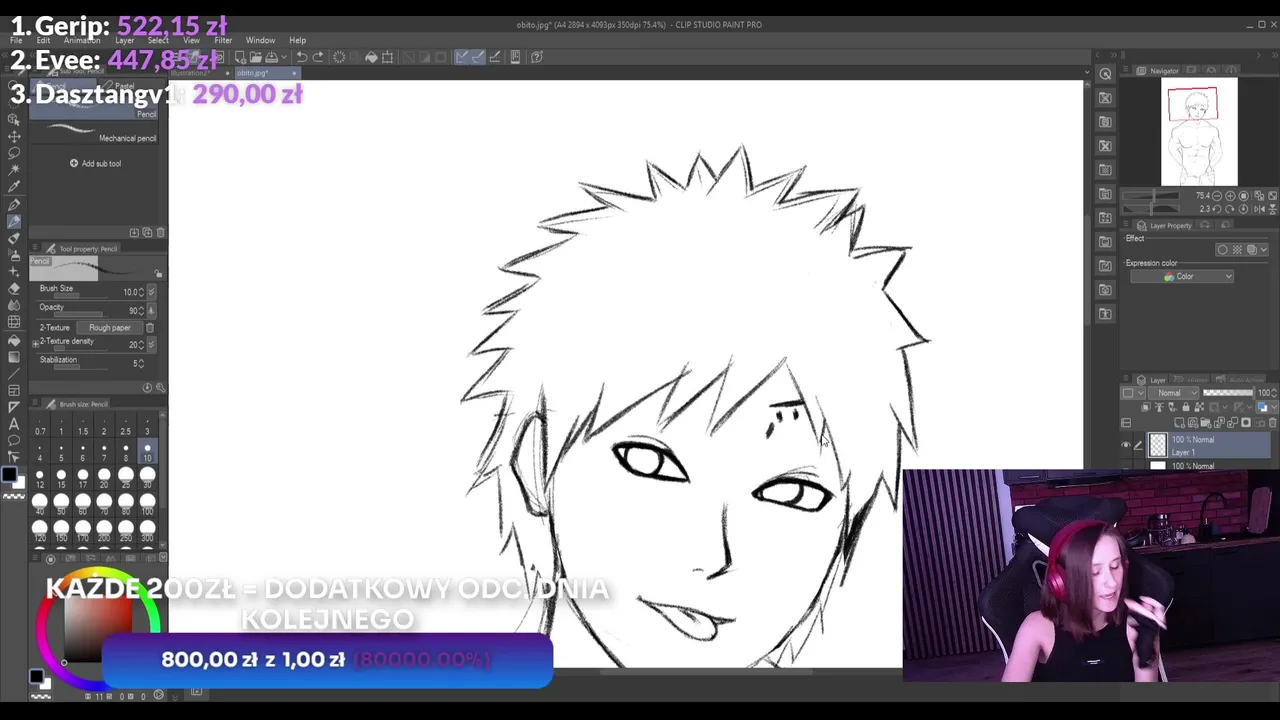Select the Eyedropper tool
1280x720 pixels.
tap(14, 186)
